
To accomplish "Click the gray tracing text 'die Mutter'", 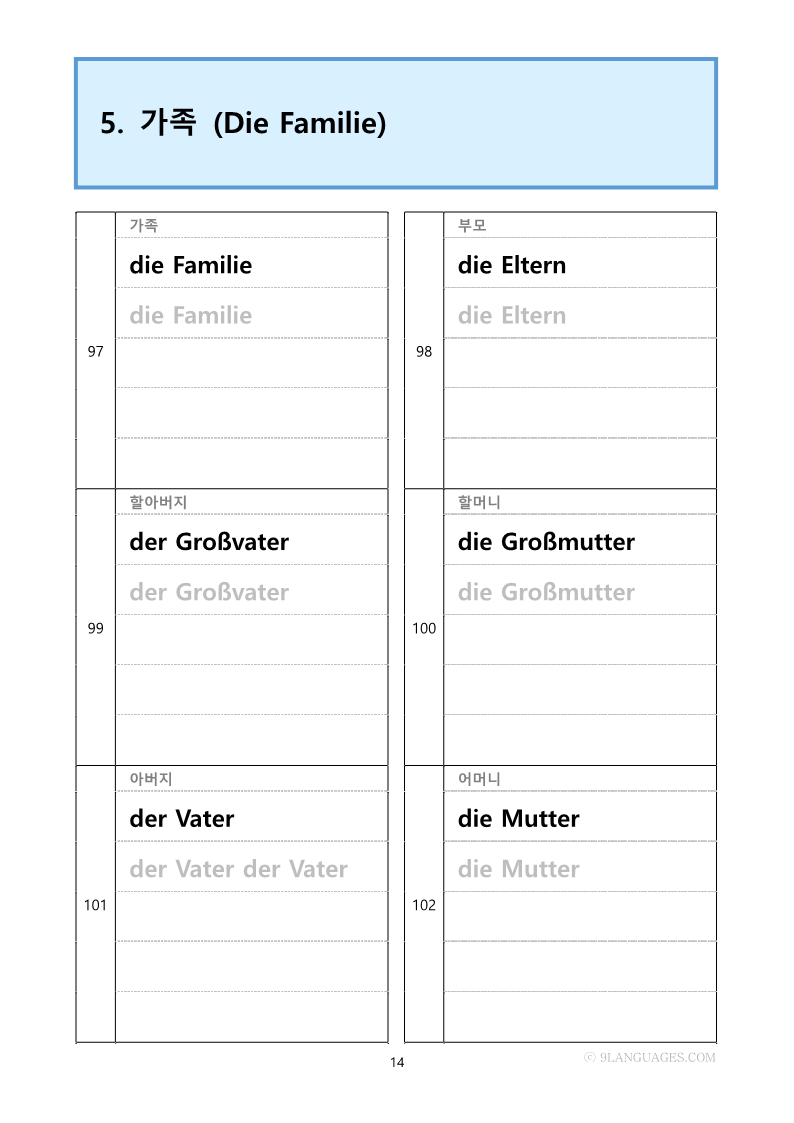I will [x=518, y=869].
